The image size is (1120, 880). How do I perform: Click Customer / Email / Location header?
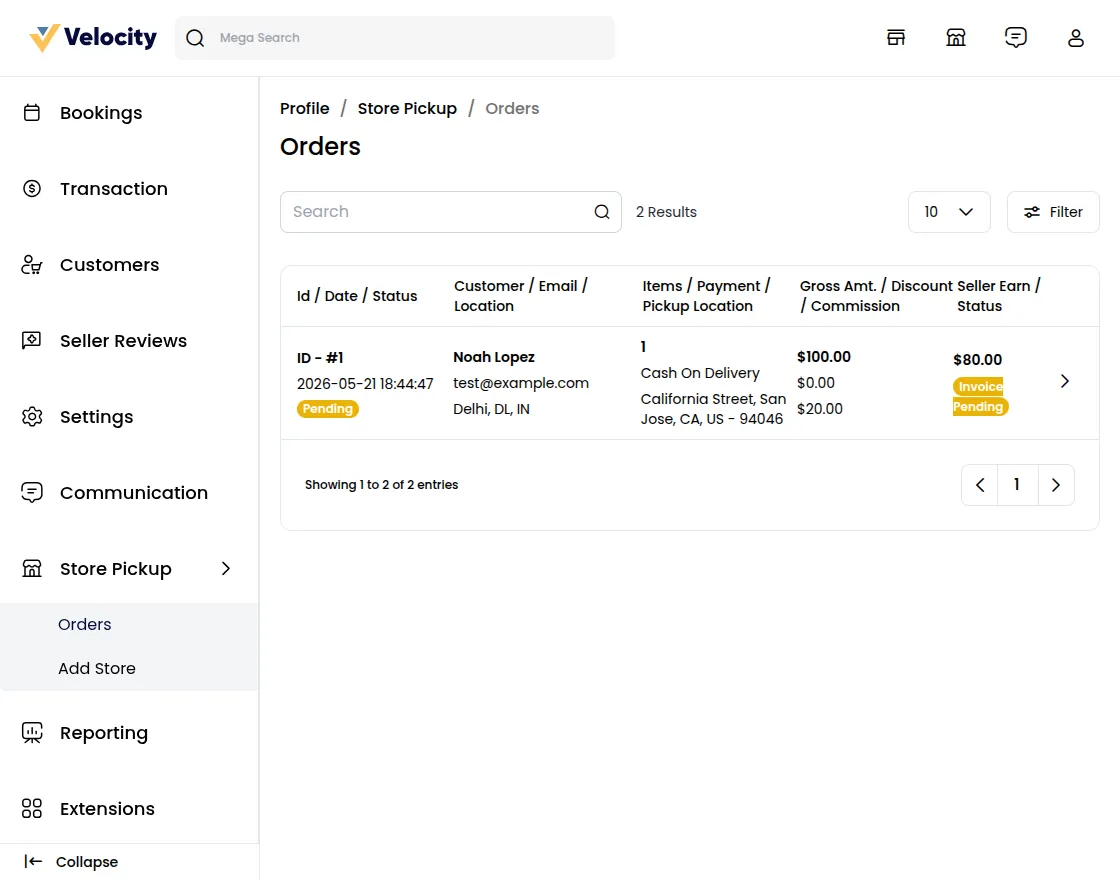[x=521, y=296]
